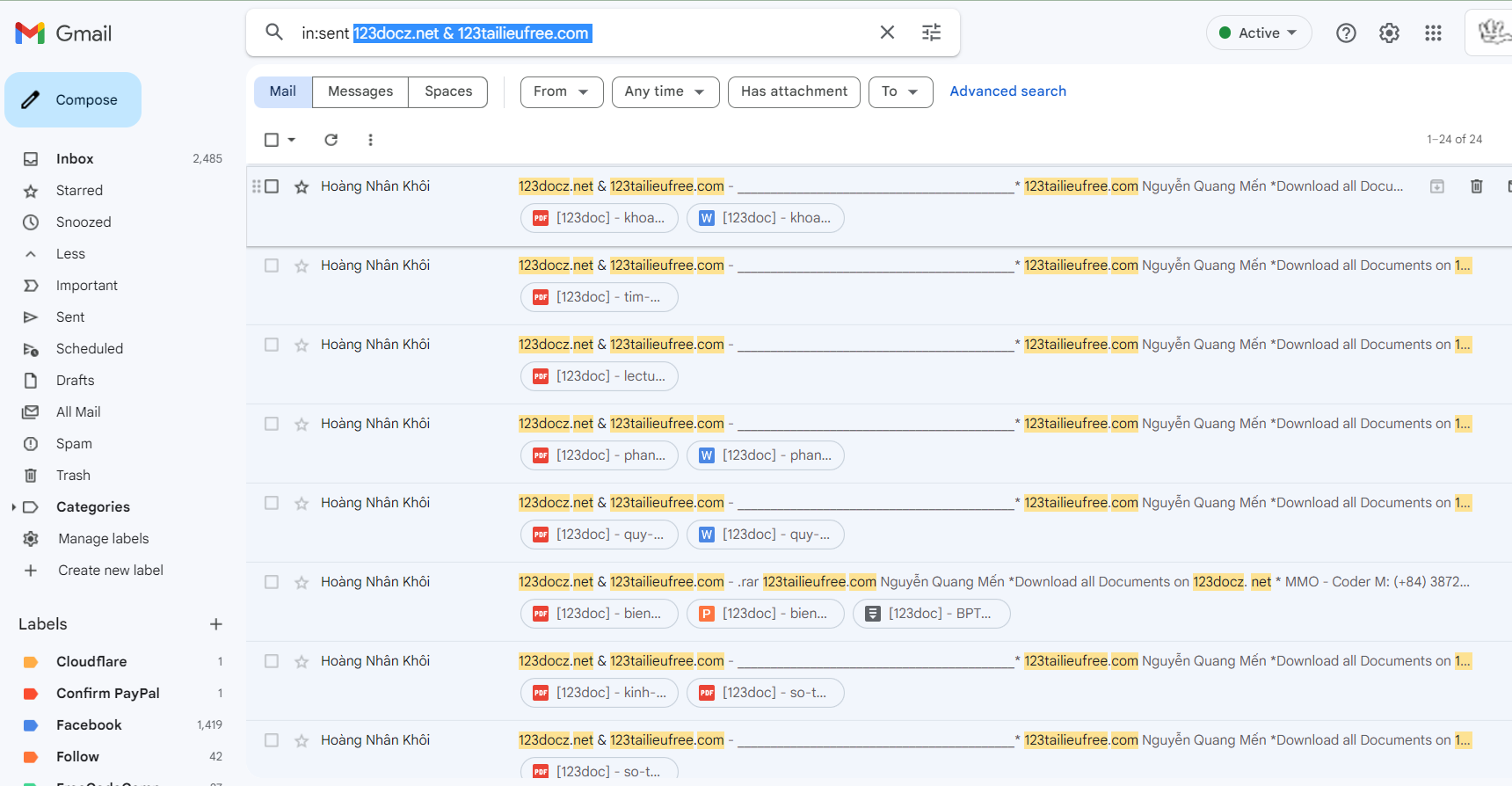Click the Delete trash icon on first email
1512x786 pixels.
click(x=1477, y=186)
